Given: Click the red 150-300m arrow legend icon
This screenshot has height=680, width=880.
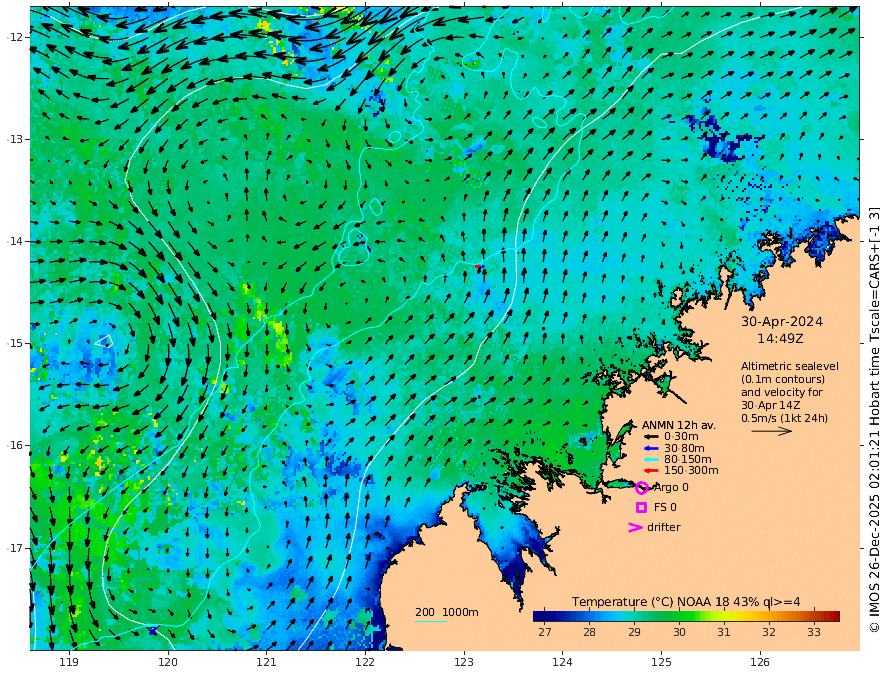Looking at the screenshot, I should coord(650,471).
